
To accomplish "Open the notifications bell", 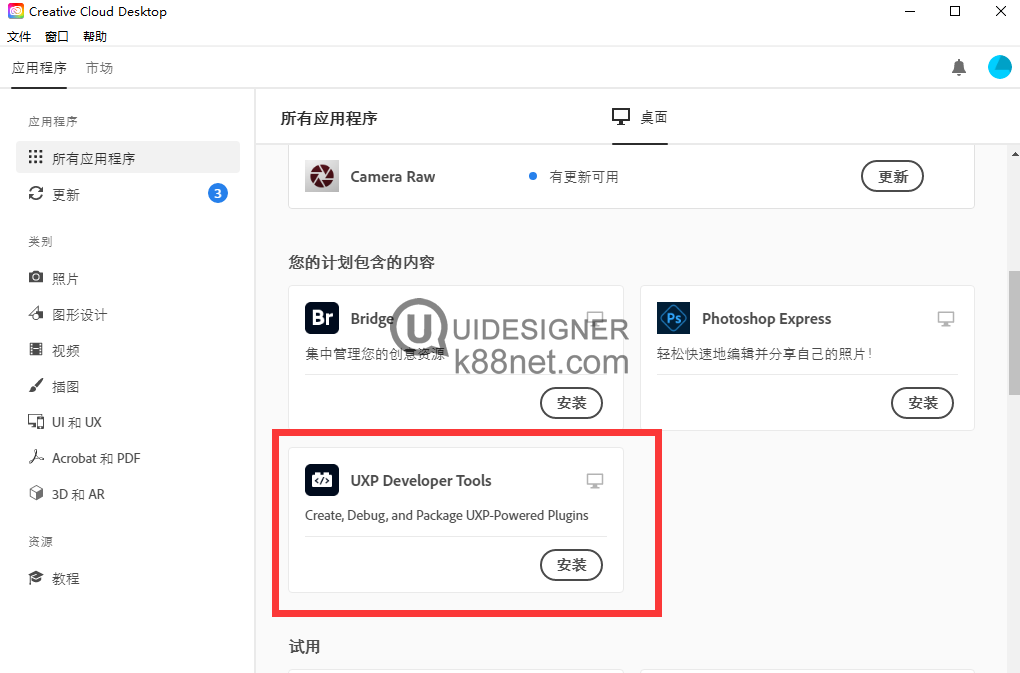I will 958,67.
